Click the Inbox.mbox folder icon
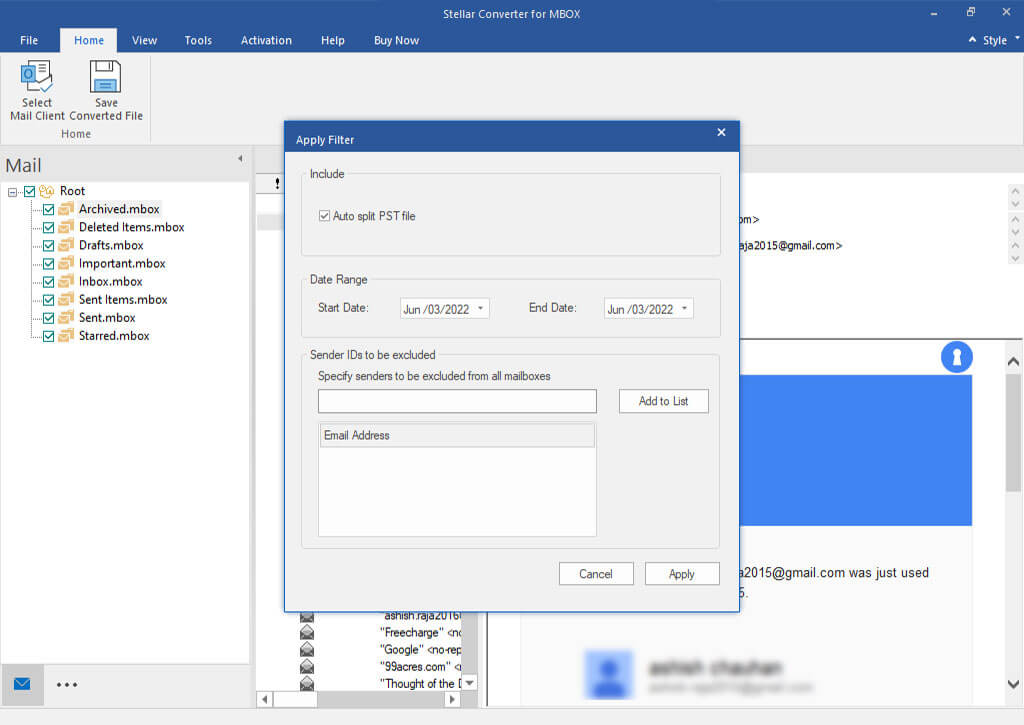 (x=65, y=282)
